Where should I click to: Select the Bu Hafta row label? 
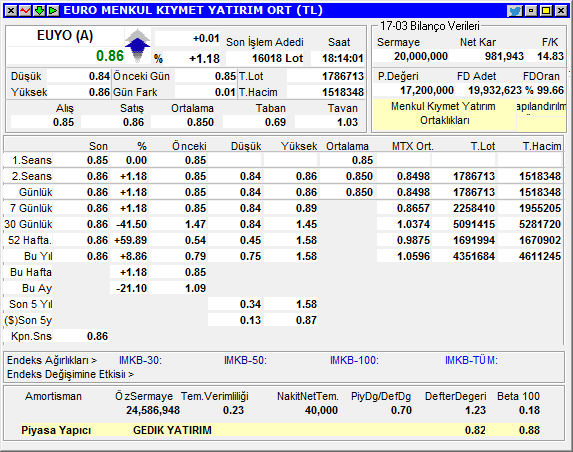tap(31, 272)
